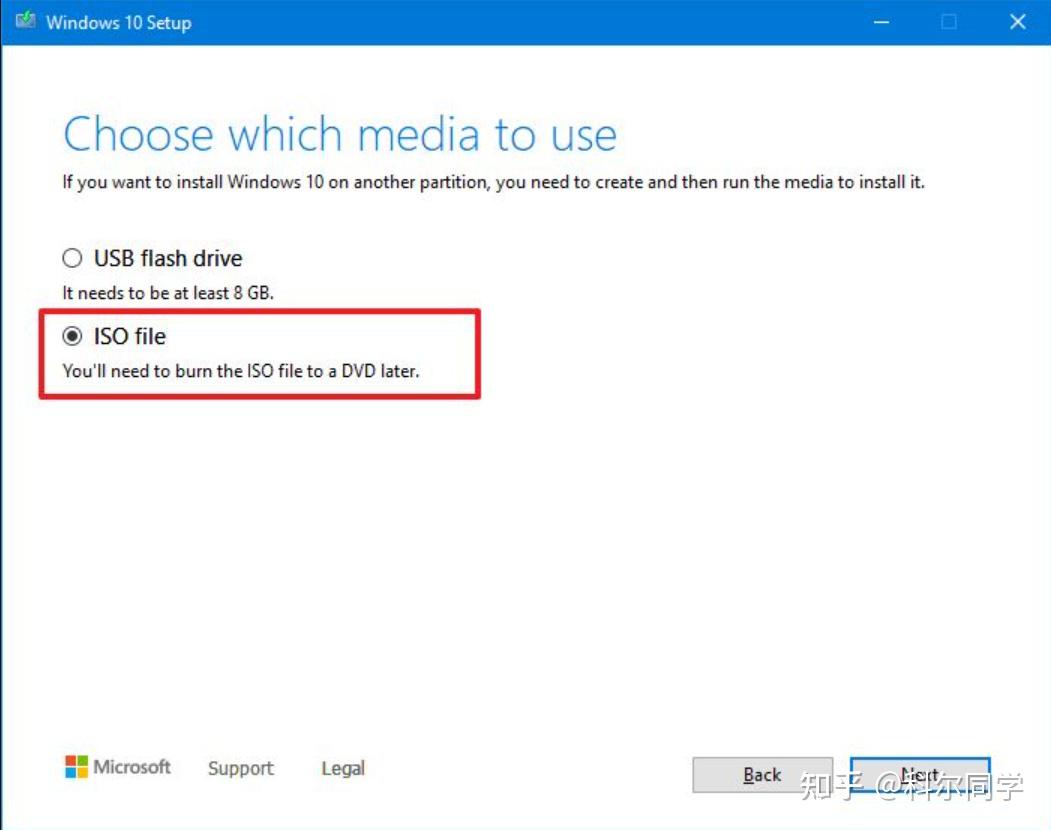Maximize the Windows 10 Setup window
Screen dimensions: 1051x830
tap(948, 21)
